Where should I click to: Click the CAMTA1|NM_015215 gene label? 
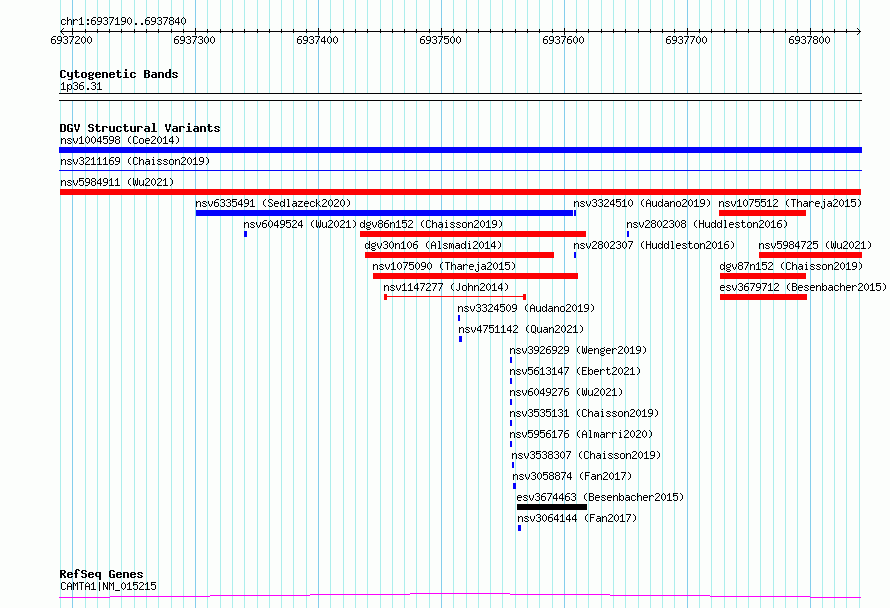click(x=108, y=586)
